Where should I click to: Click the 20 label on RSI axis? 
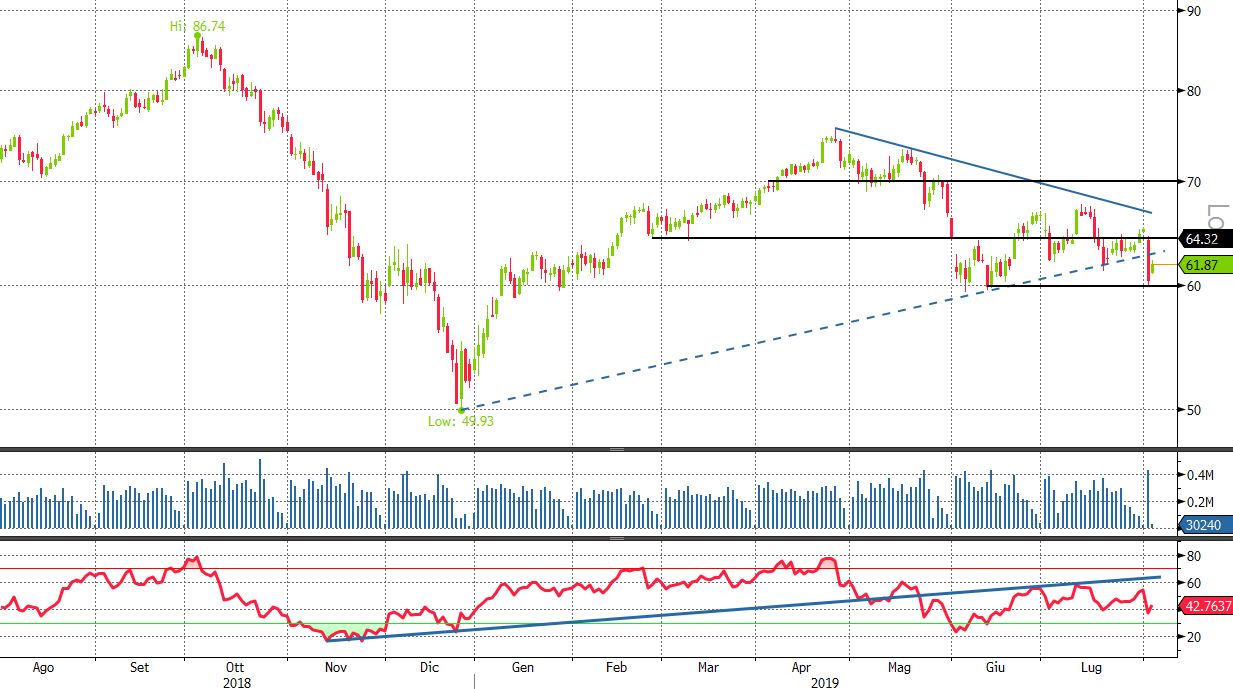(1194, 637)
